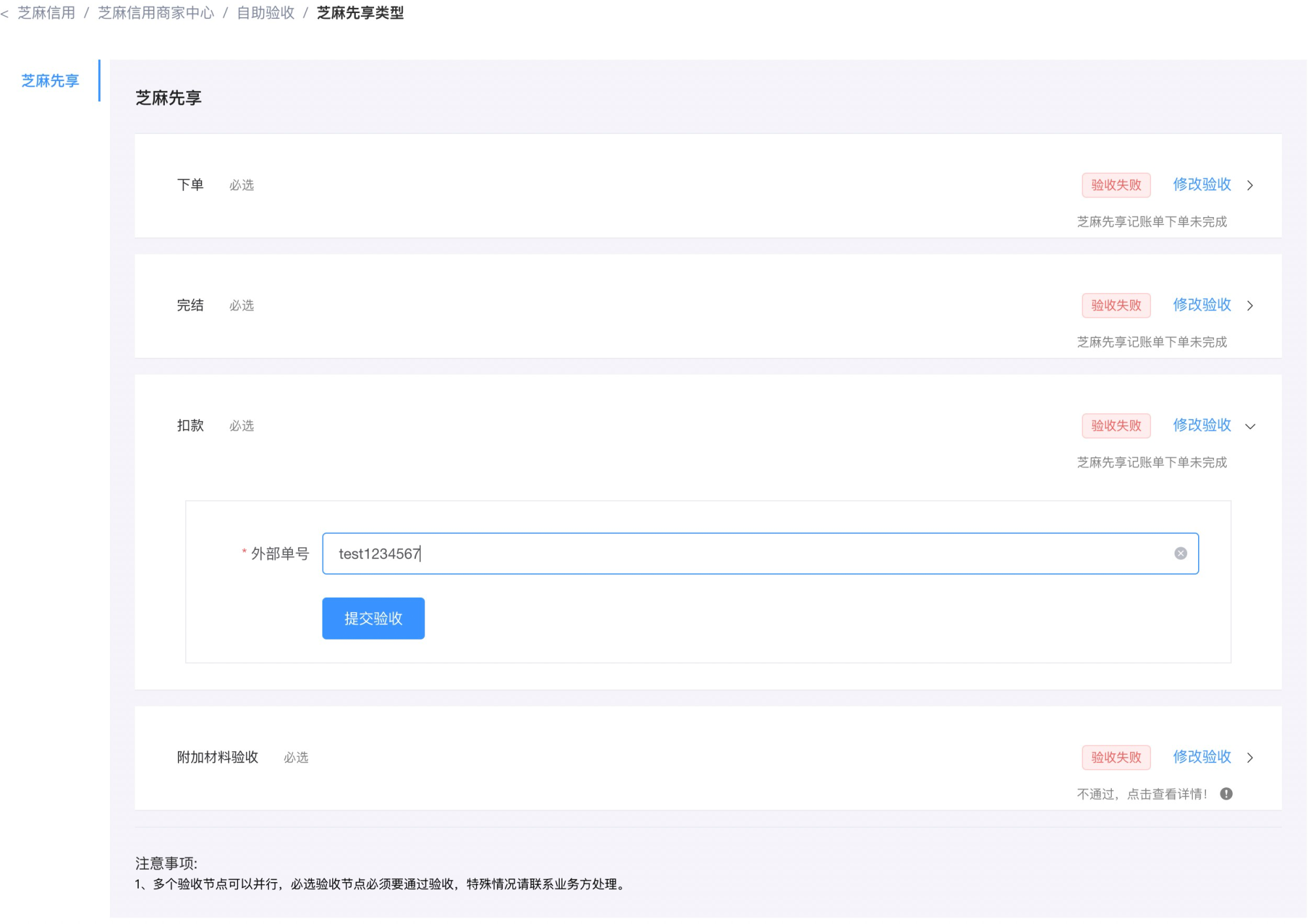Click 不通过，点击查看详情 text
This screenshot has width=1308, height=924.
[1142, 794]
